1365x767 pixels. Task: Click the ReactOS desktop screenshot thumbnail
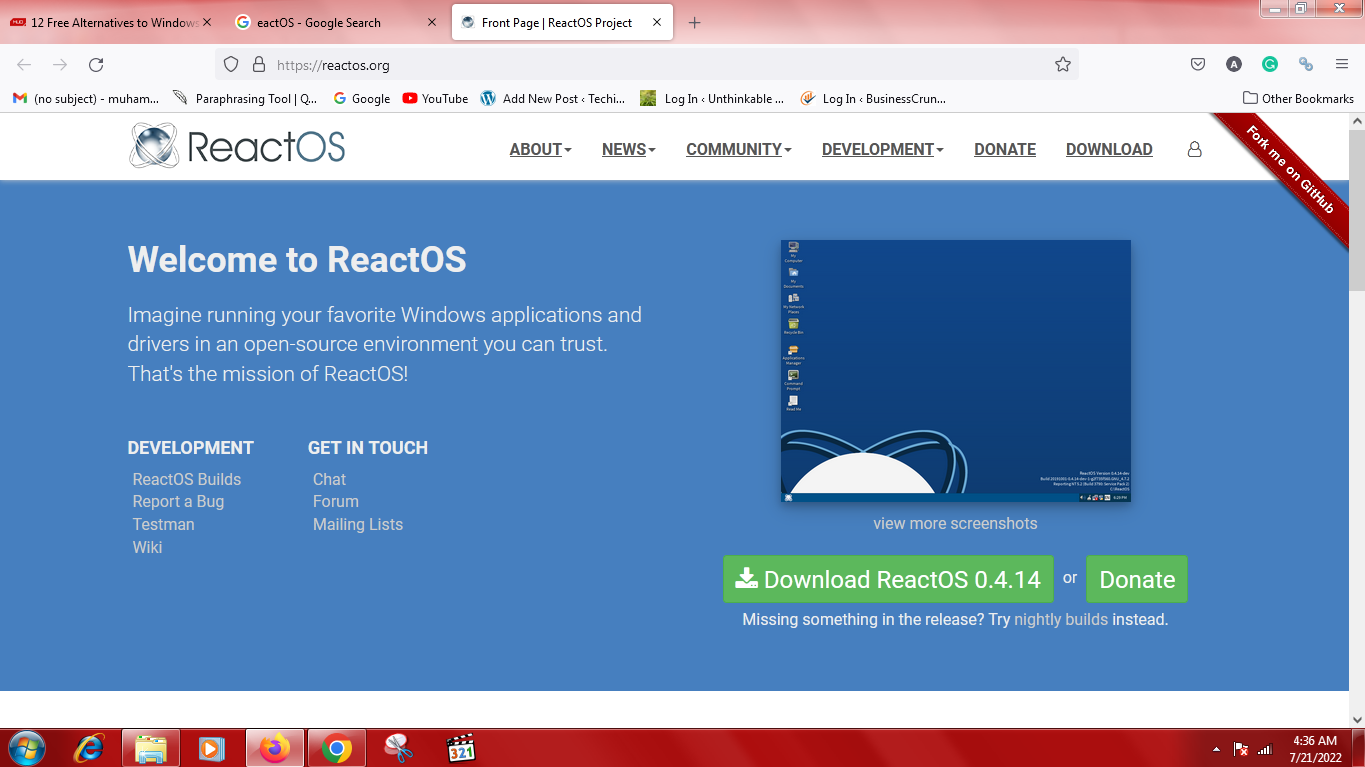[956, 370]
